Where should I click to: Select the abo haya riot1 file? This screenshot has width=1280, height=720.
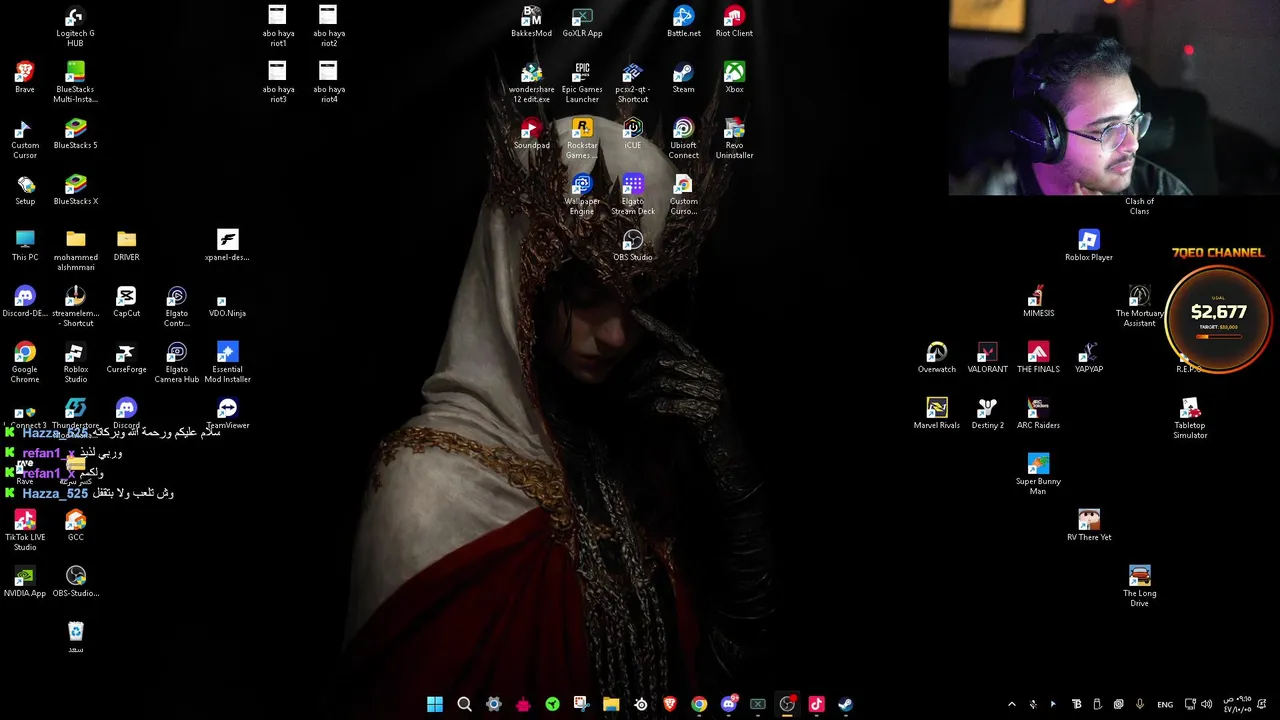click(x=278, y=27)
